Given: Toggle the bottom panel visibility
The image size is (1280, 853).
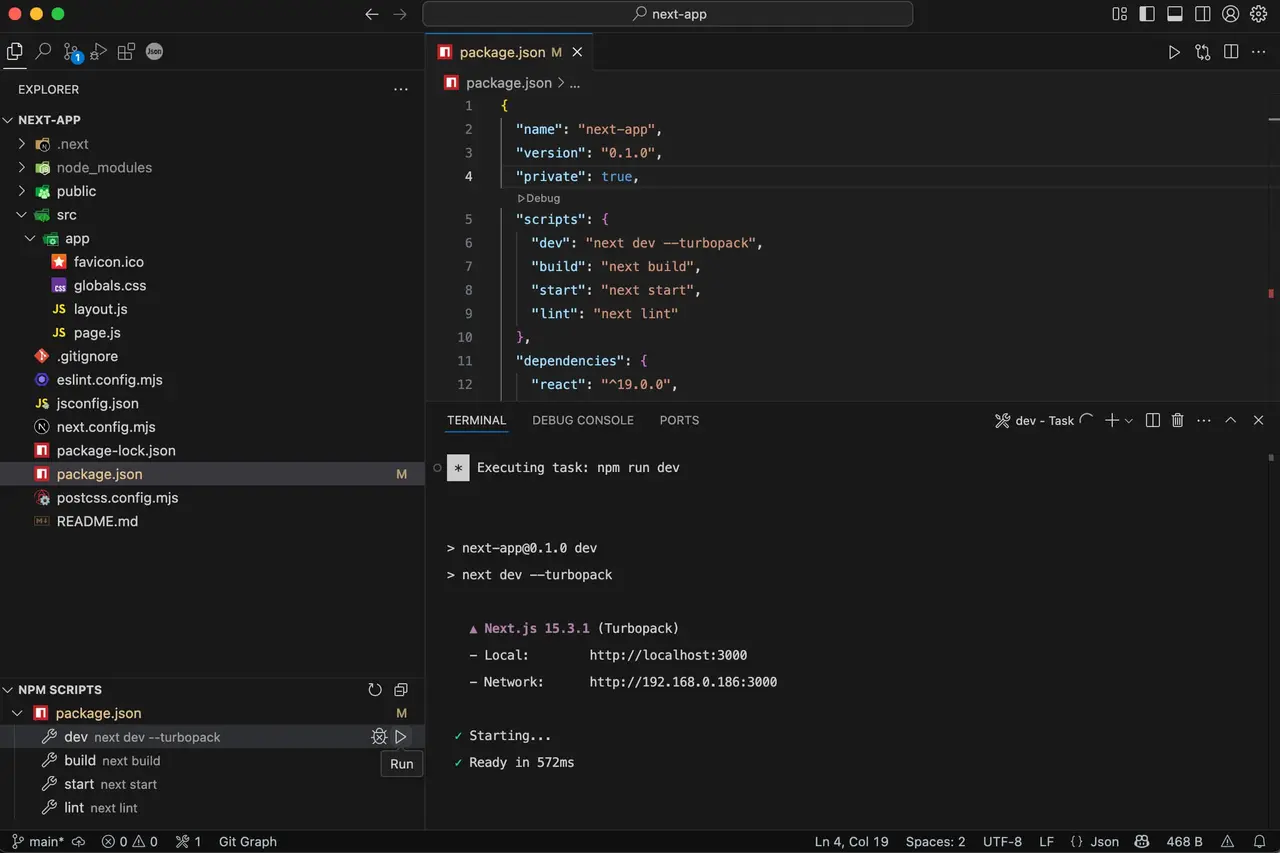Looking at the screenshot, I should click(1175, 14).
